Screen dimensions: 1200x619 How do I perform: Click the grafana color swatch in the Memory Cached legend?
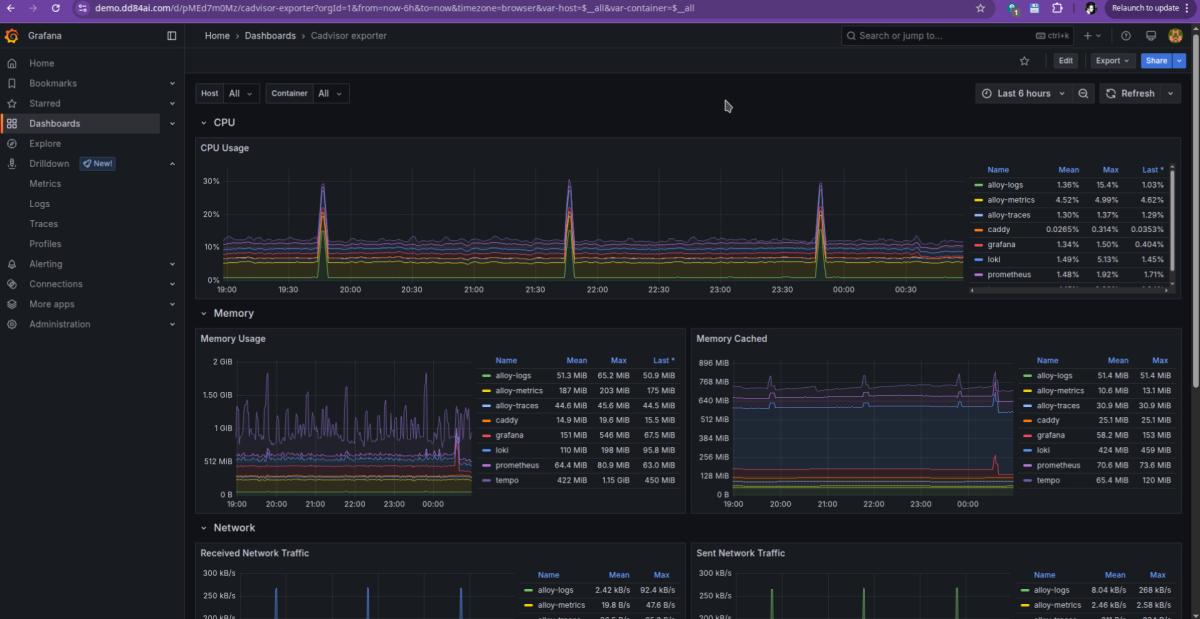[x=1028, y=435]
